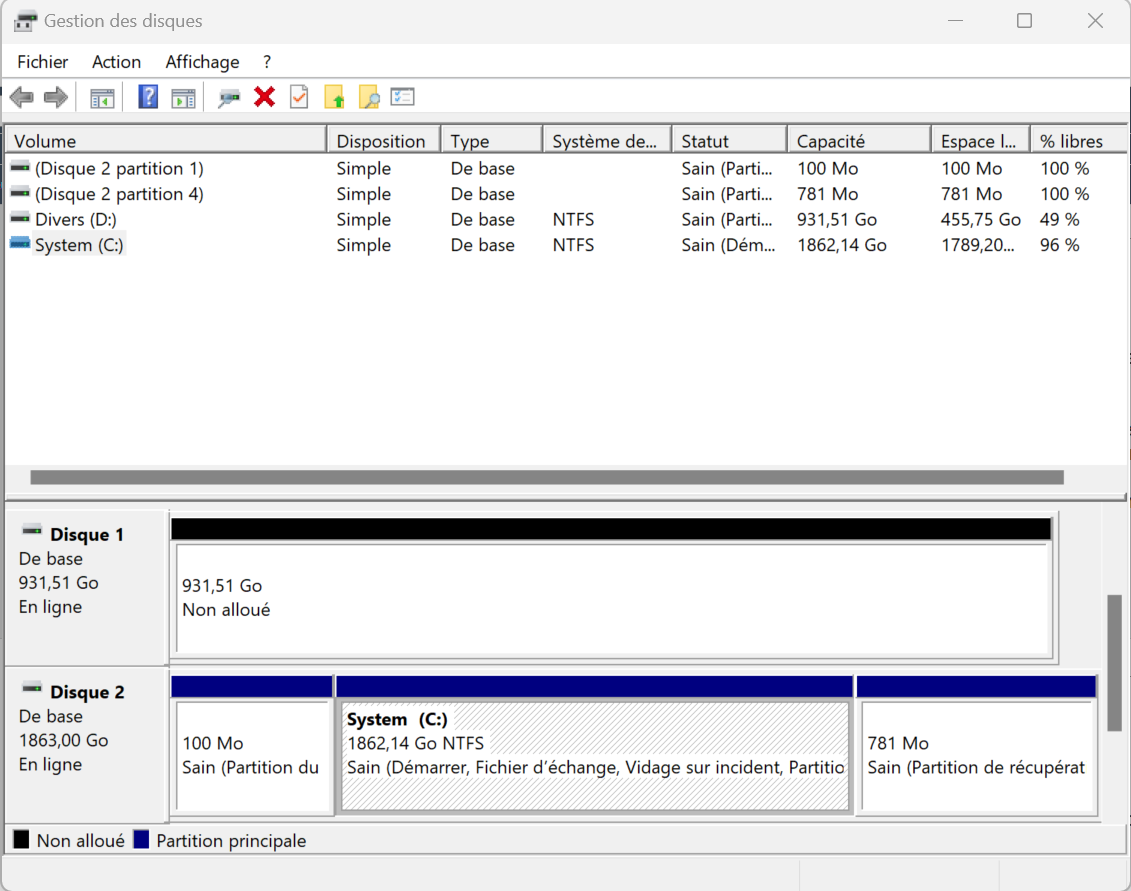This screenshot has width=1131, height=891.
Task: Select the System (C:) row in volume list
Action: tap(79, 245)
